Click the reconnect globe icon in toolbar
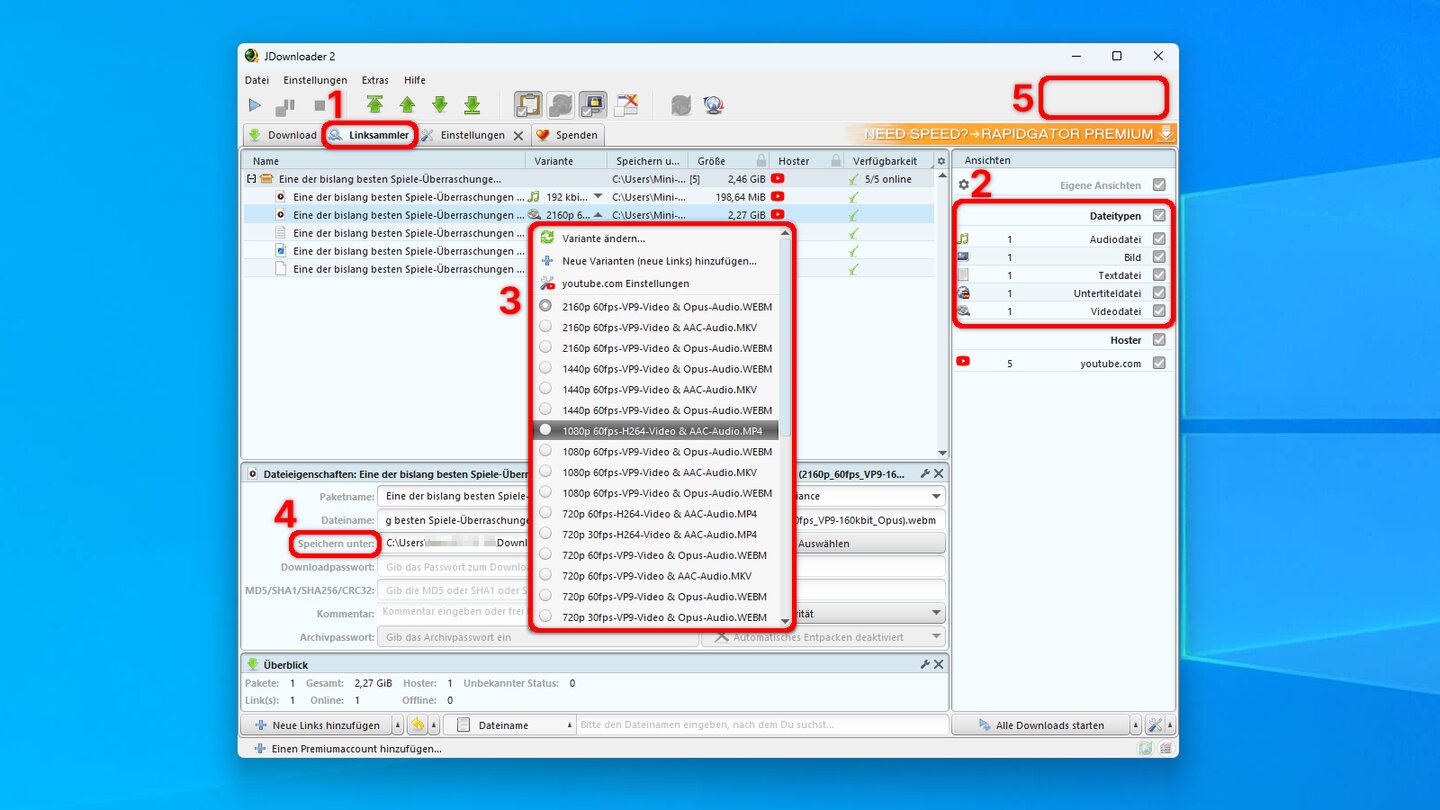Screen dimensions: 1440x810 point(713,105)
